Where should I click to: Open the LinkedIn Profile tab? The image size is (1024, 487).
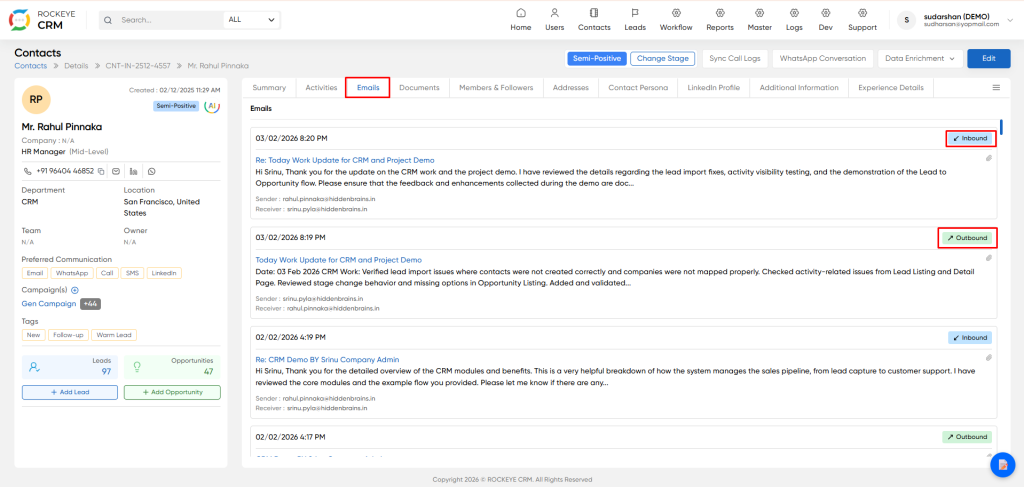[714, 87]
